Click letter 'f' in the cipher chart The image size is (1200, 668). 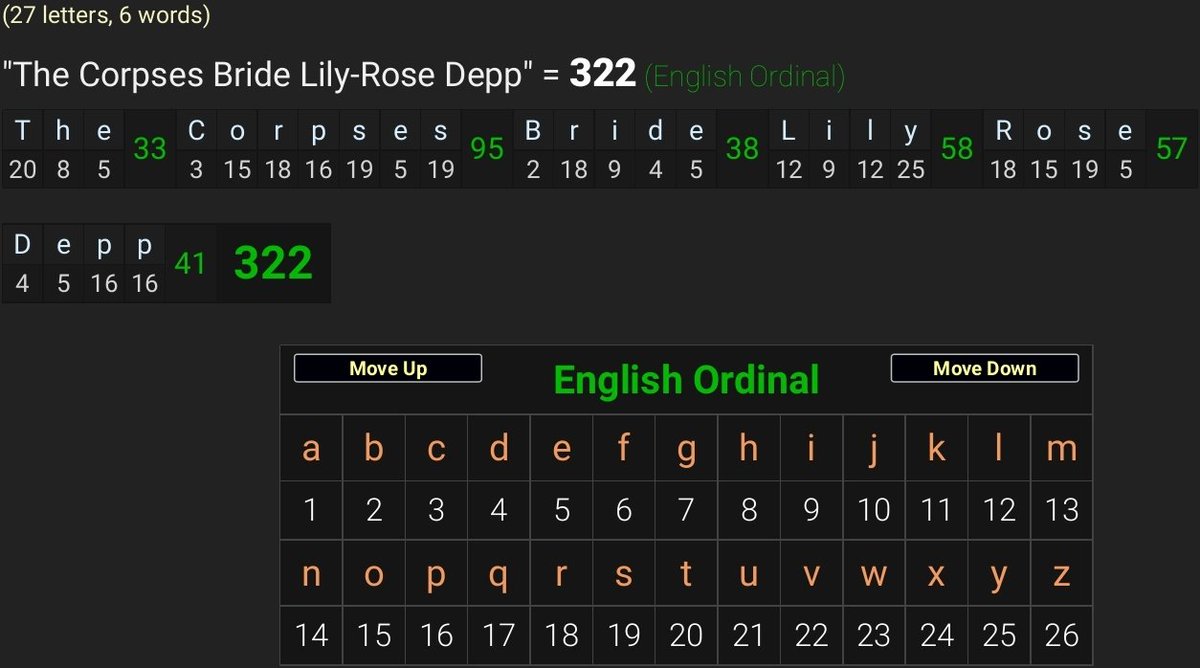(x=624, y=449)
